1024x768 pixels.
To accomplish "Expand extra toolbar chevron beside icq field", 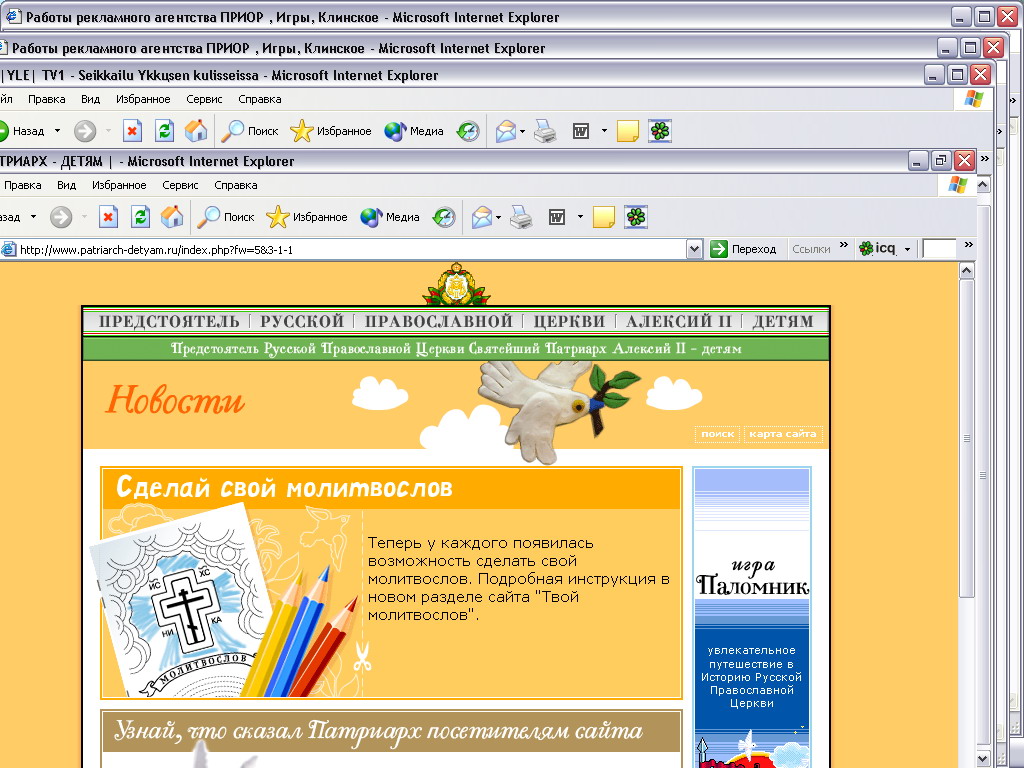I will click(x=968, y=245).
